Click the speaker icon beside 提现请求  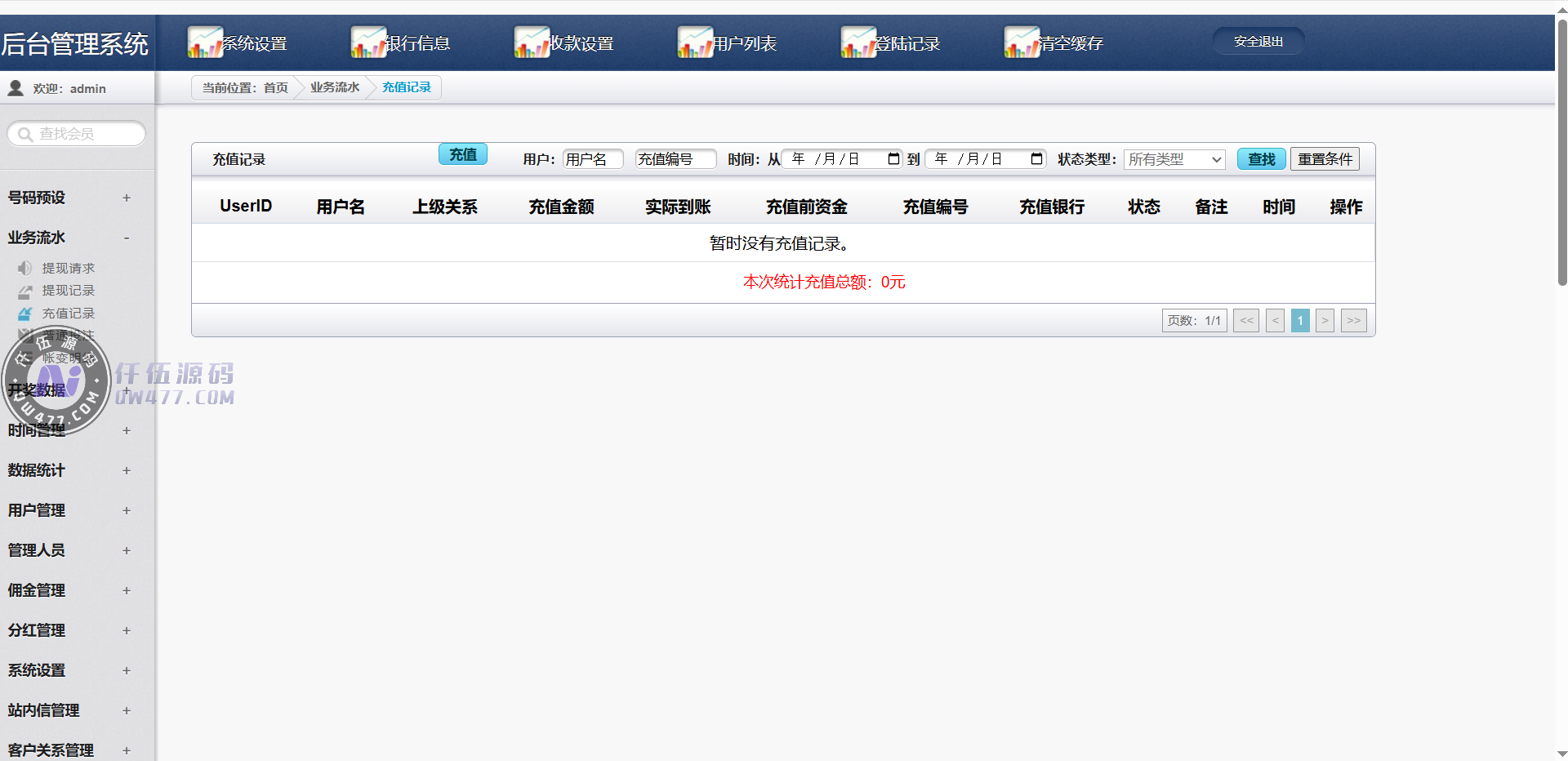(25, 268)
